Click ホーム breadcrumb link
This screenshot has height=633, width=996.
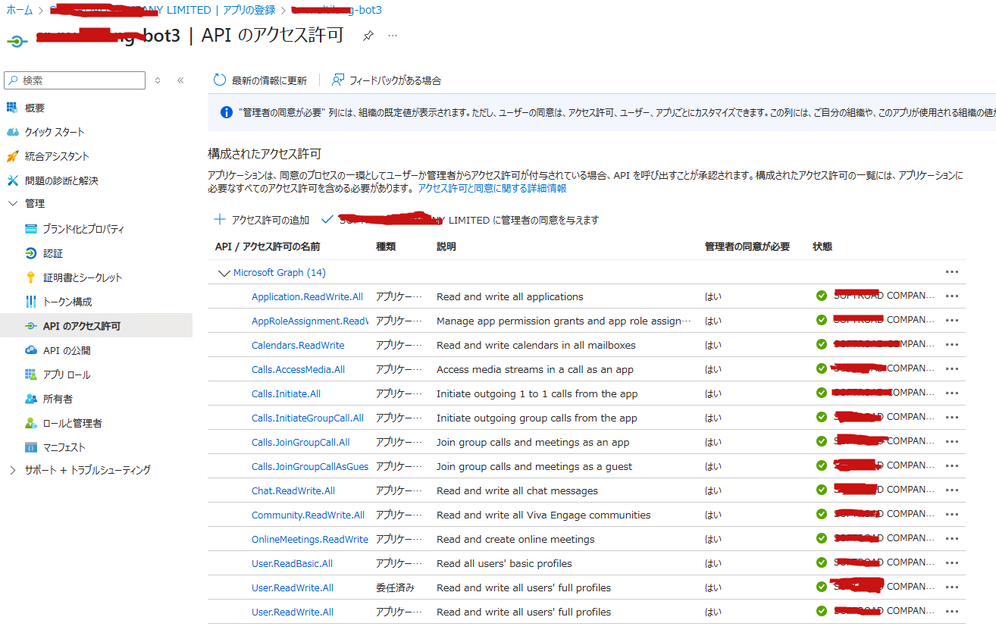point(19,10)
